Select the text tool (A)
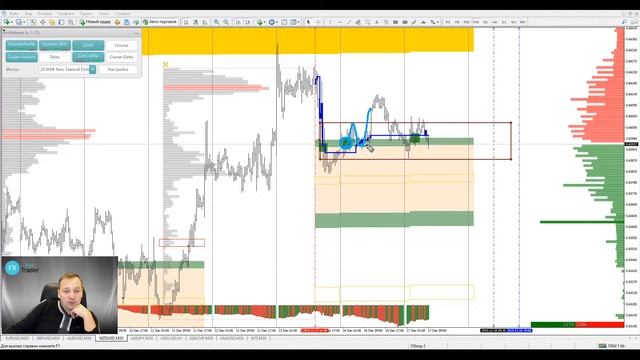The width and height of the screenshot is (640, 360). [x=377, y=22]
